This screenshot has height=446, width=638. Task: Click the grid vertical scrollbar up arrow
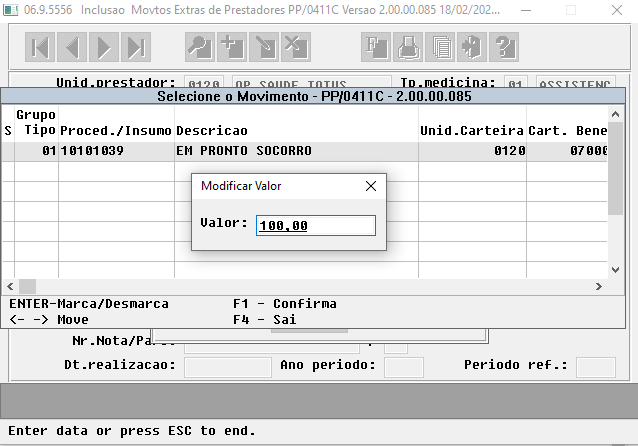[616, 114]
